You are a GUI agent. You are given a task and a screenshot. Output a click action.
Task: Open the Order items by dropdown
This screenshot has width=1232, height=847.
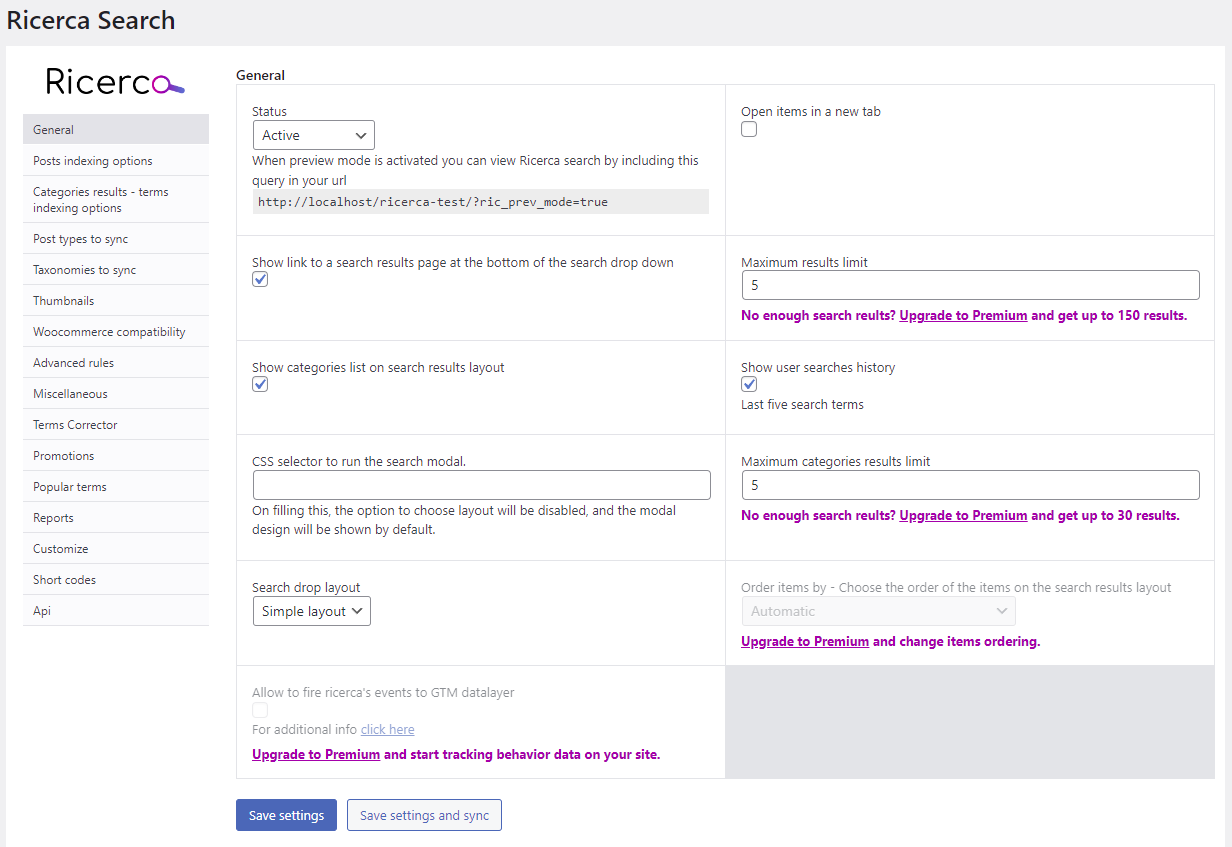[878, 611]
